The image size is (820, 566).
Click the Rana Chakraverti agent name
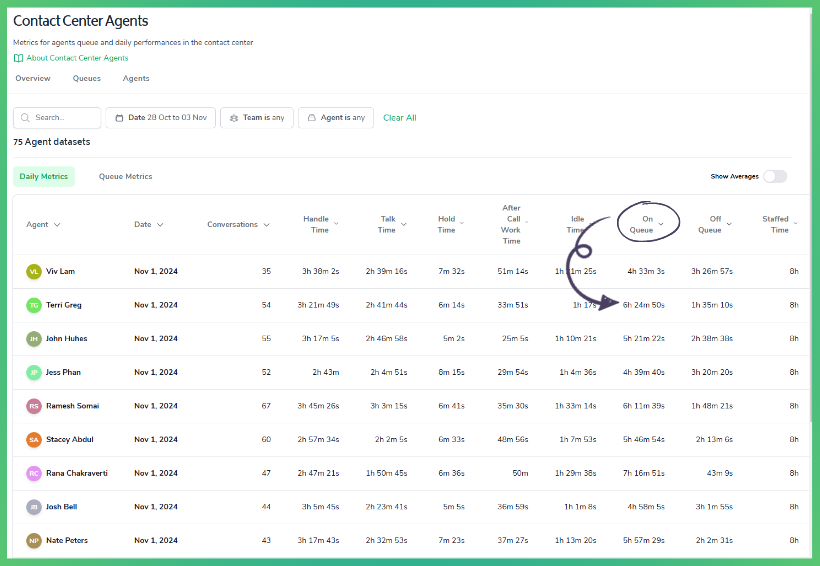coord(77,473)
